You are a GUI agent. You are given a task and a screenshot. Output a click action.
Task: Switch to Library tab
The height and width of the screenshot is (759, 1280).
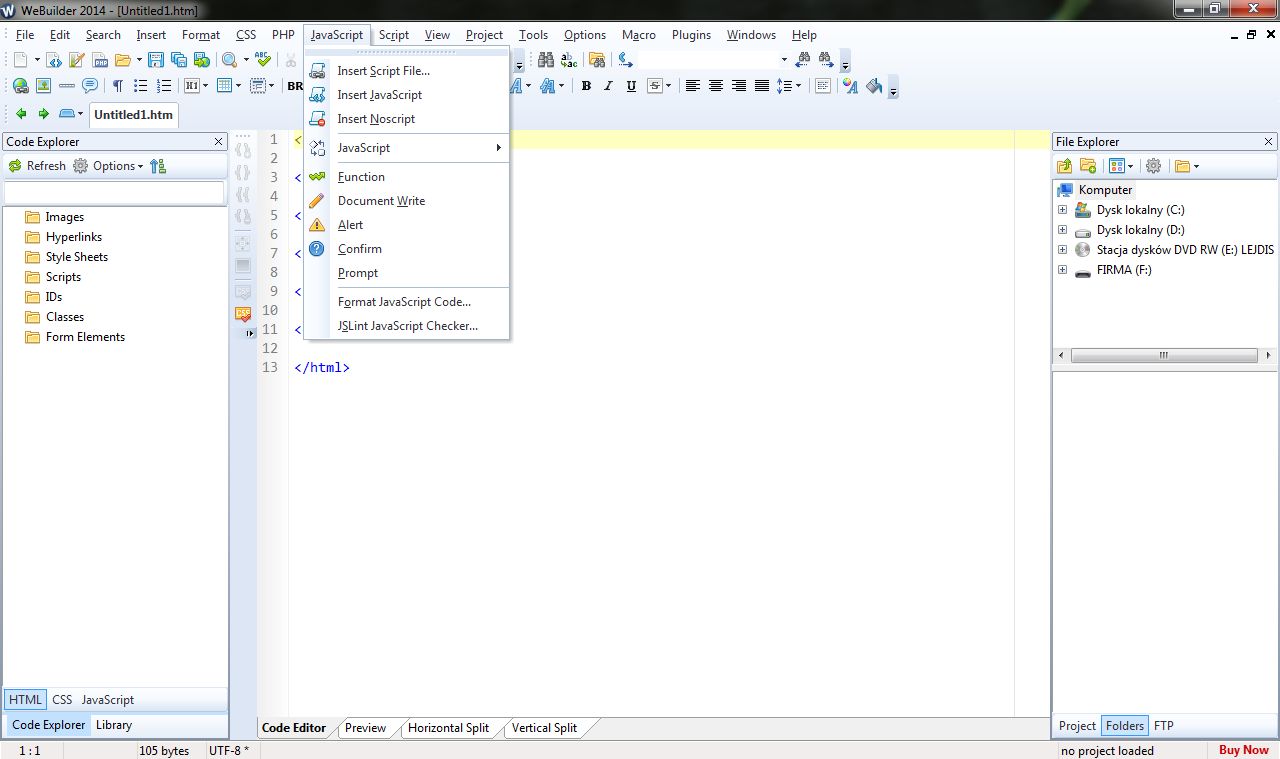click(114, 725)
